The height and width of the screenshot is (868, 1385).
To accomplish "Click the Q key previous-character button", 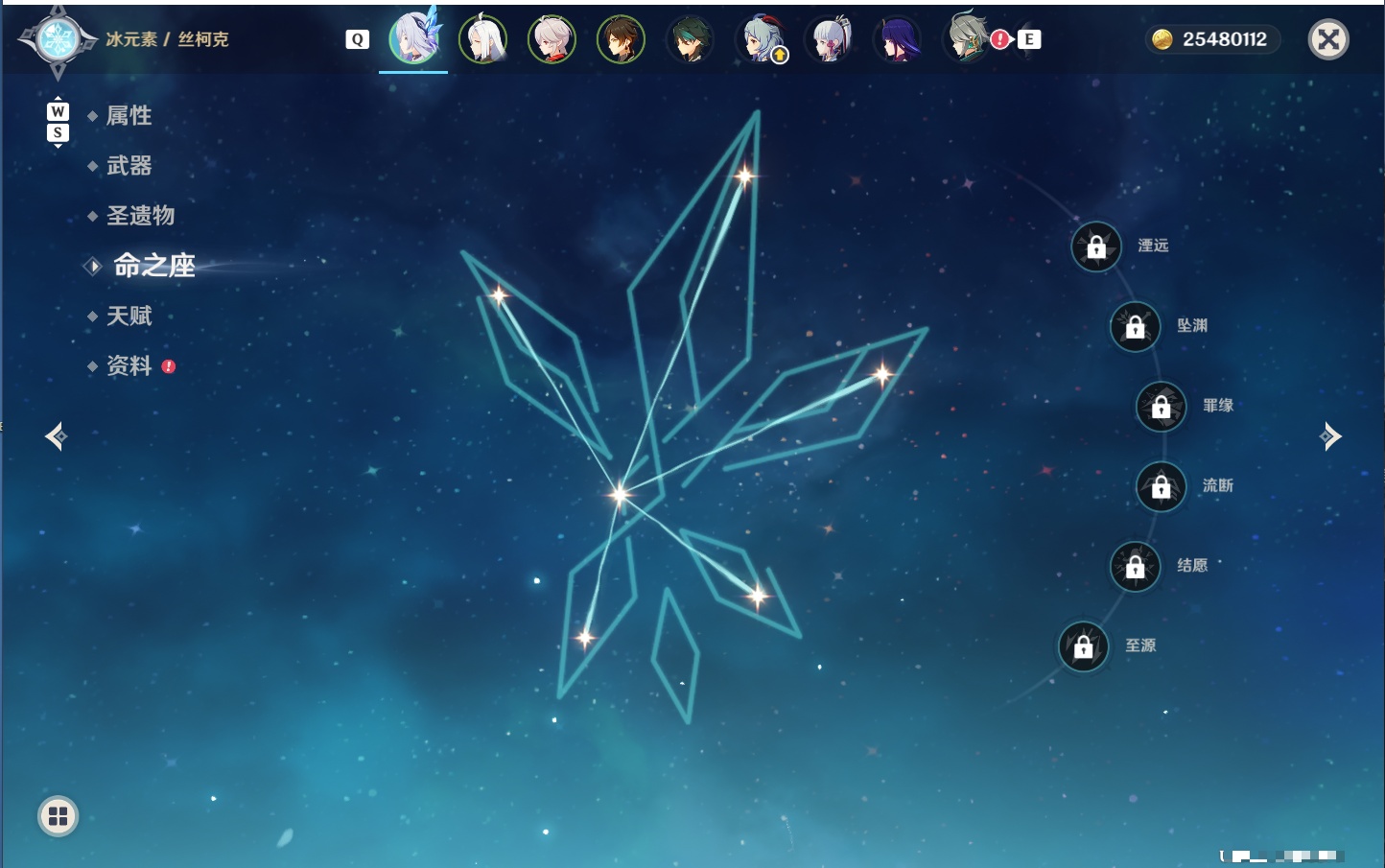I will tap(357, 39).
